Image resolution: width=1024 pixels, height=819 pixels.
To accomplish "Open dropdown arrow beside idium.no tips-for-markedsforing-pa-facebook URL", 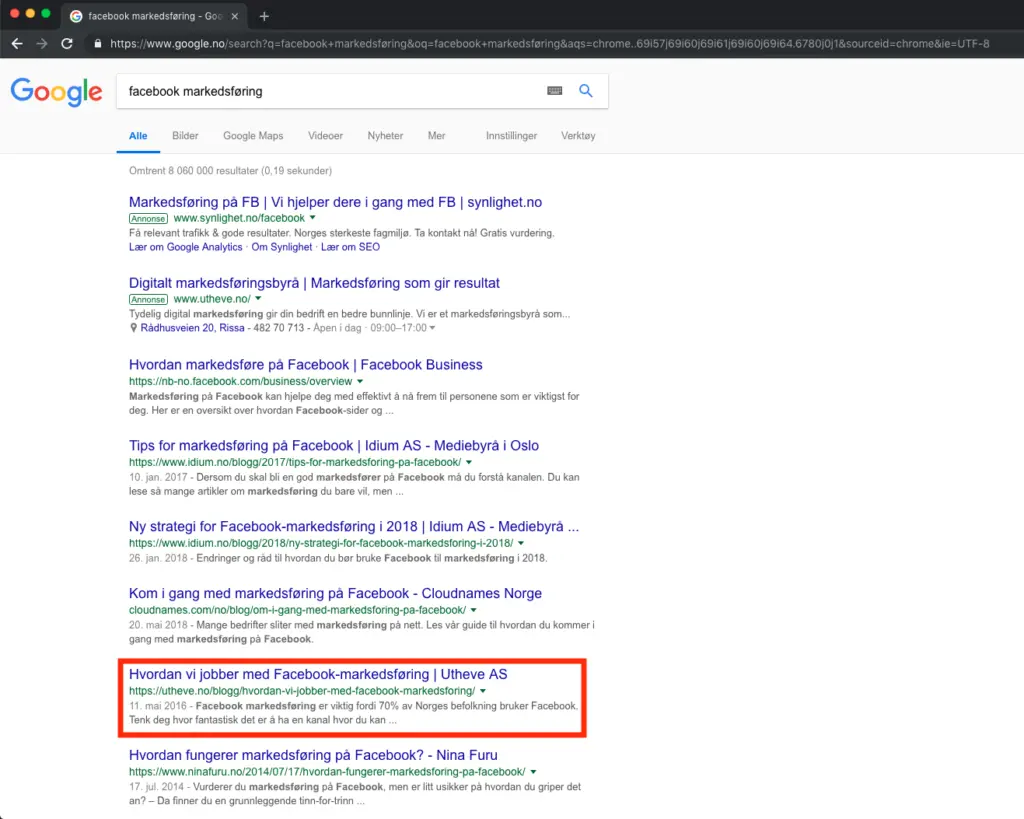I will [x=469, y=462].
